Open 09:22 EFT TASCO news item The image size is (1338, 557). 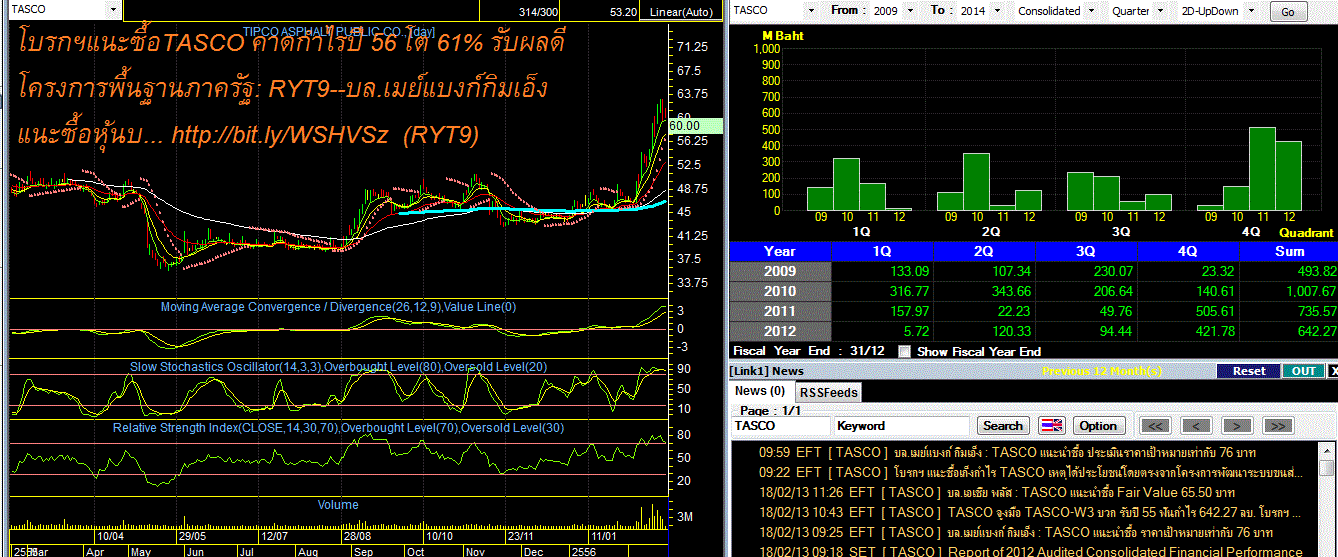coord(1030,472)
